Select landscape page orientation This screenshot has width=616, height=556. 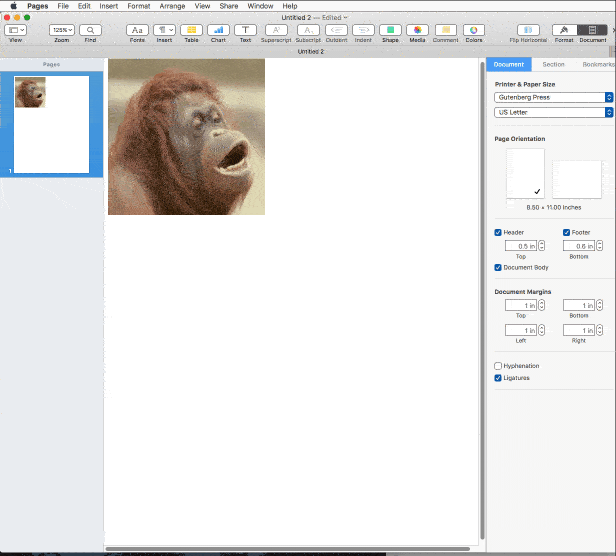(x=577, y=179)
